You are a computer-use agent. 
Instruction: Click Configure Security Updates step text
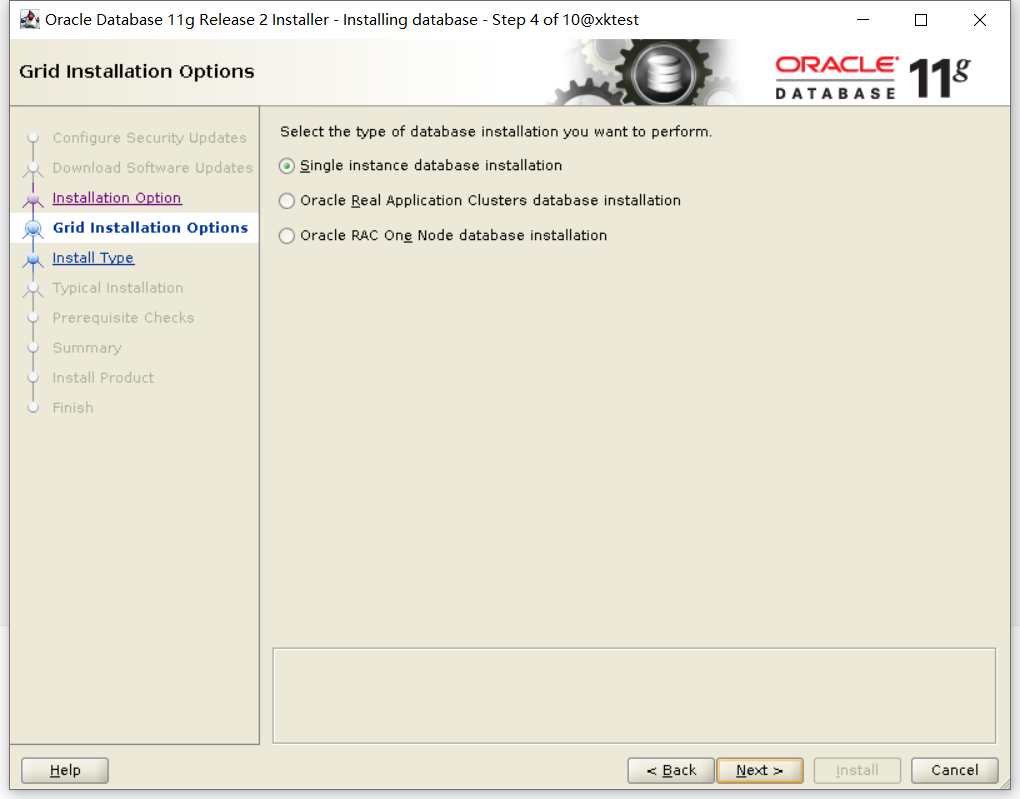point(150,138)
